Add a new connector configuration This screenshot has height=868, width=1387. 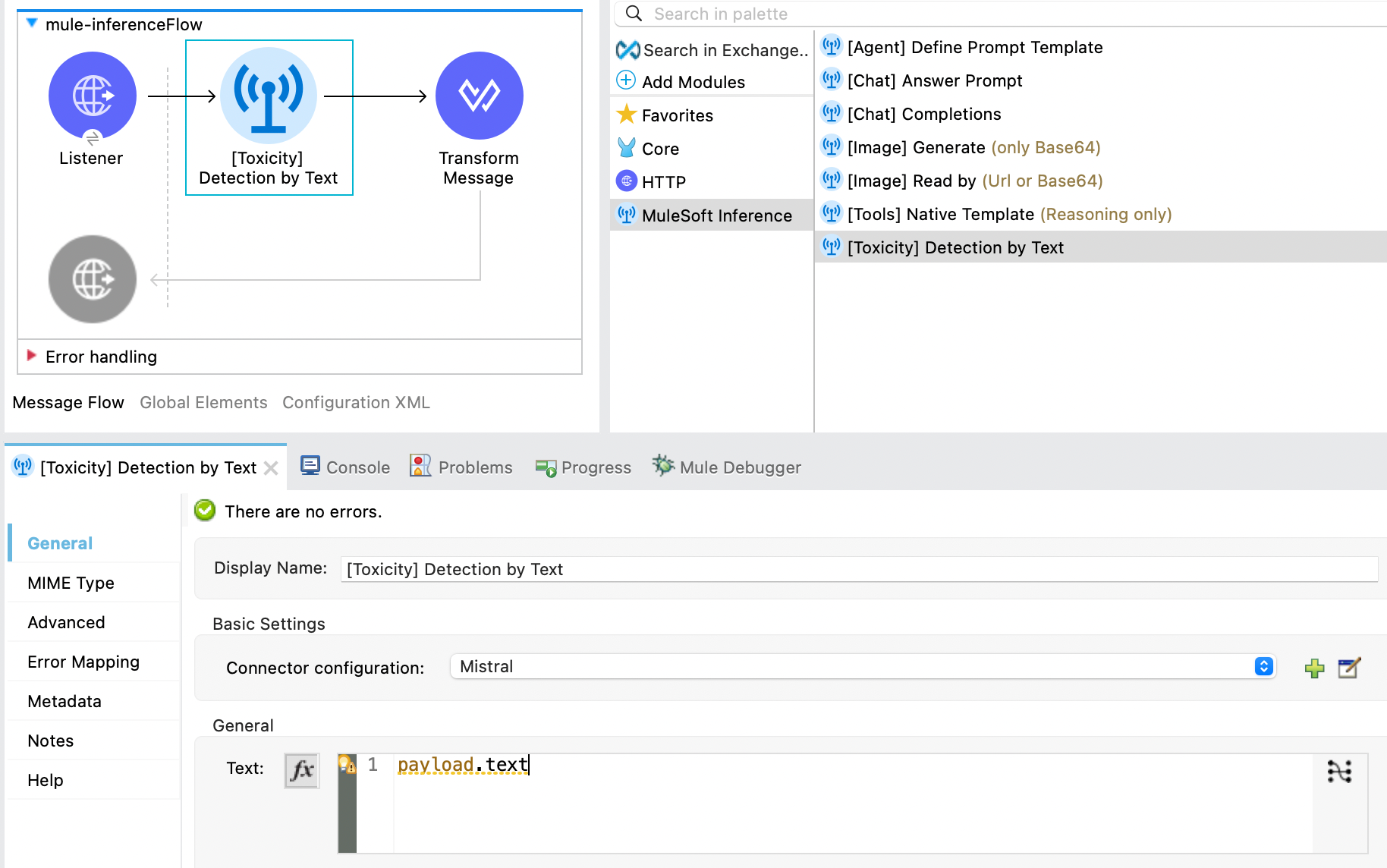click(x=1314, y=668)
